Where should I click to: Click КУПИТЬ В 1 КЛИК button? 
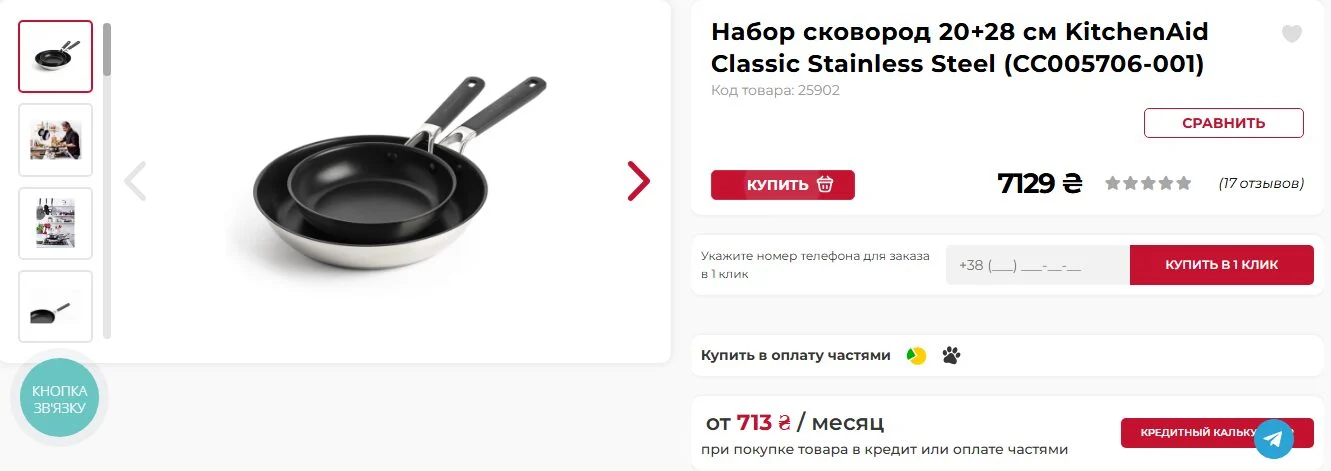1222,265
